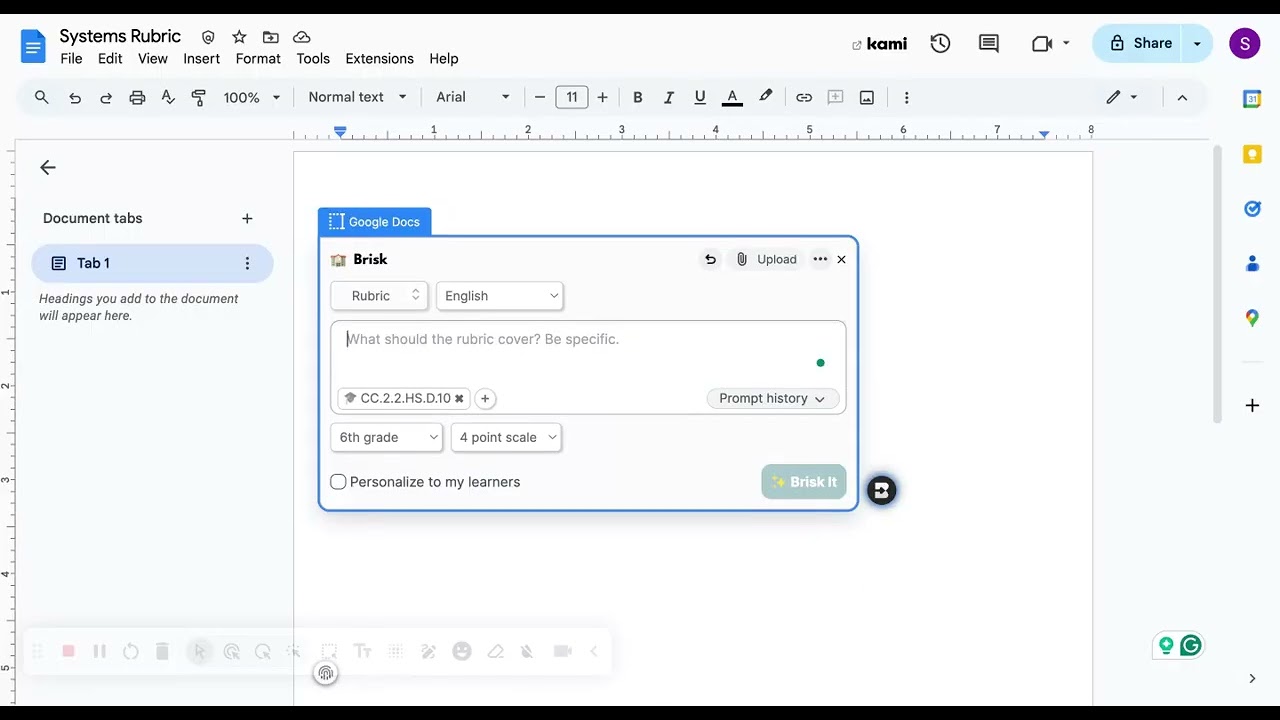
Task: Click Upload in Brisk panel
Action: pos(767,259)
